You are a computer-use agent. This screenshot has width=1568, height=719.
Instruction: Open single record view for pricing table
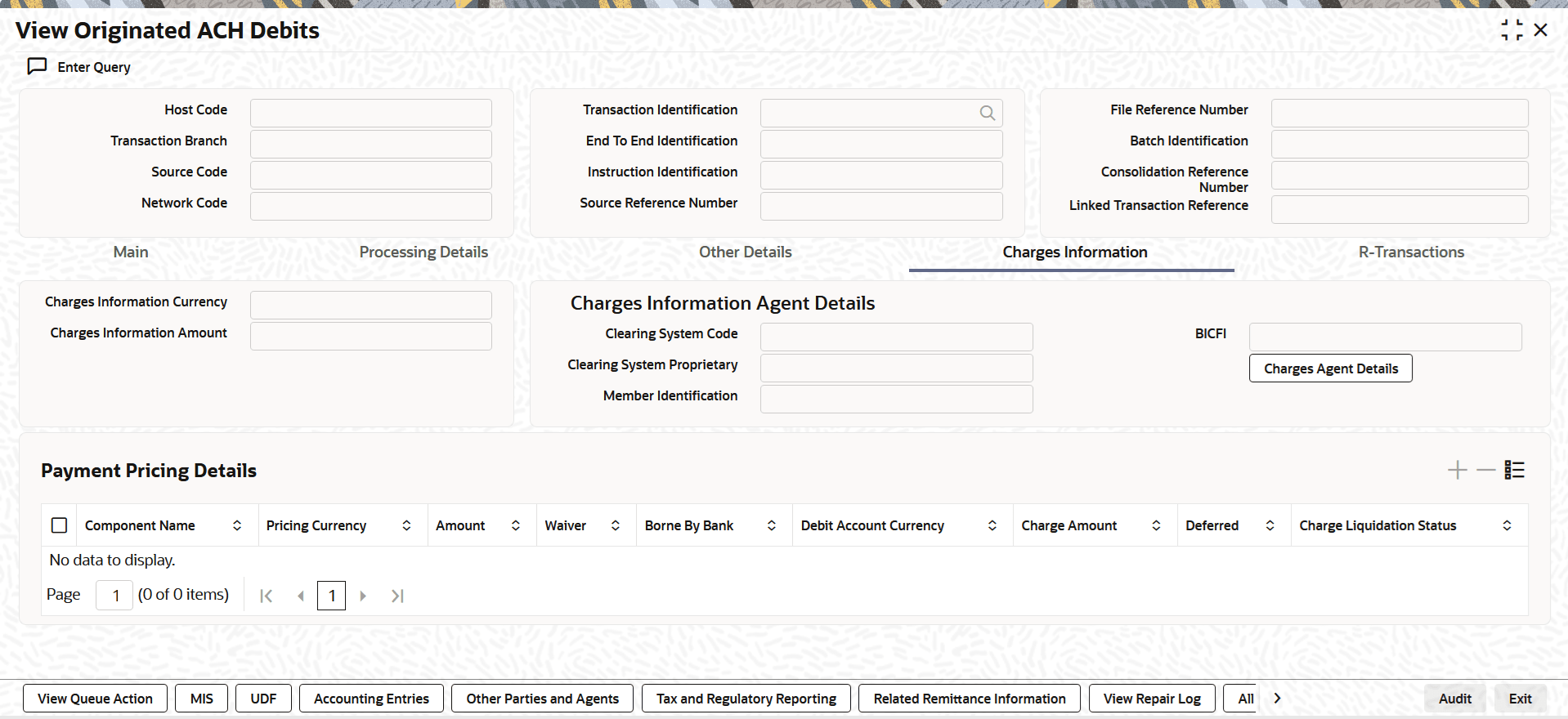tap(1515, 470)
